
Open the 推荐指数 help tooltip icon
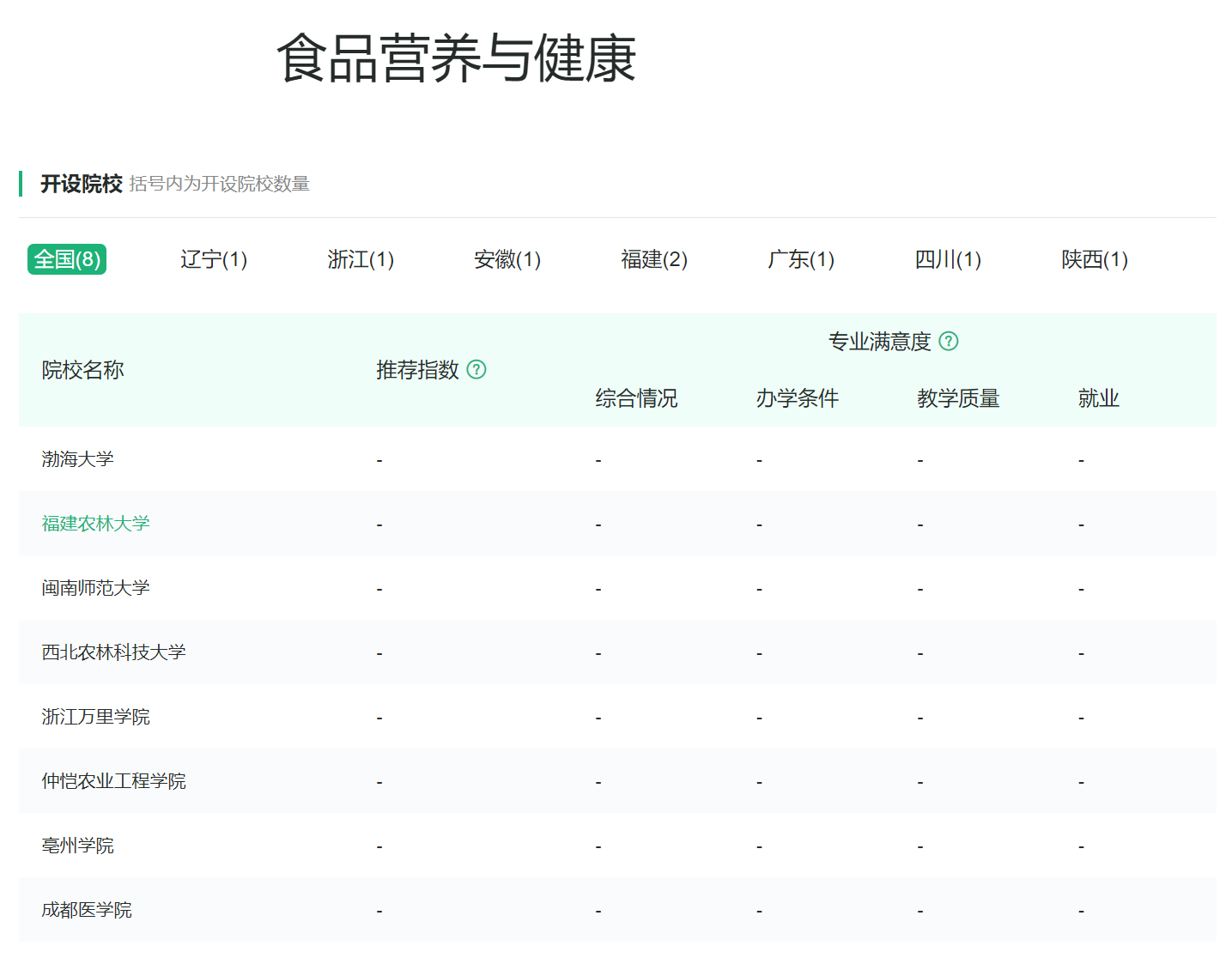(x=478, y=370)
